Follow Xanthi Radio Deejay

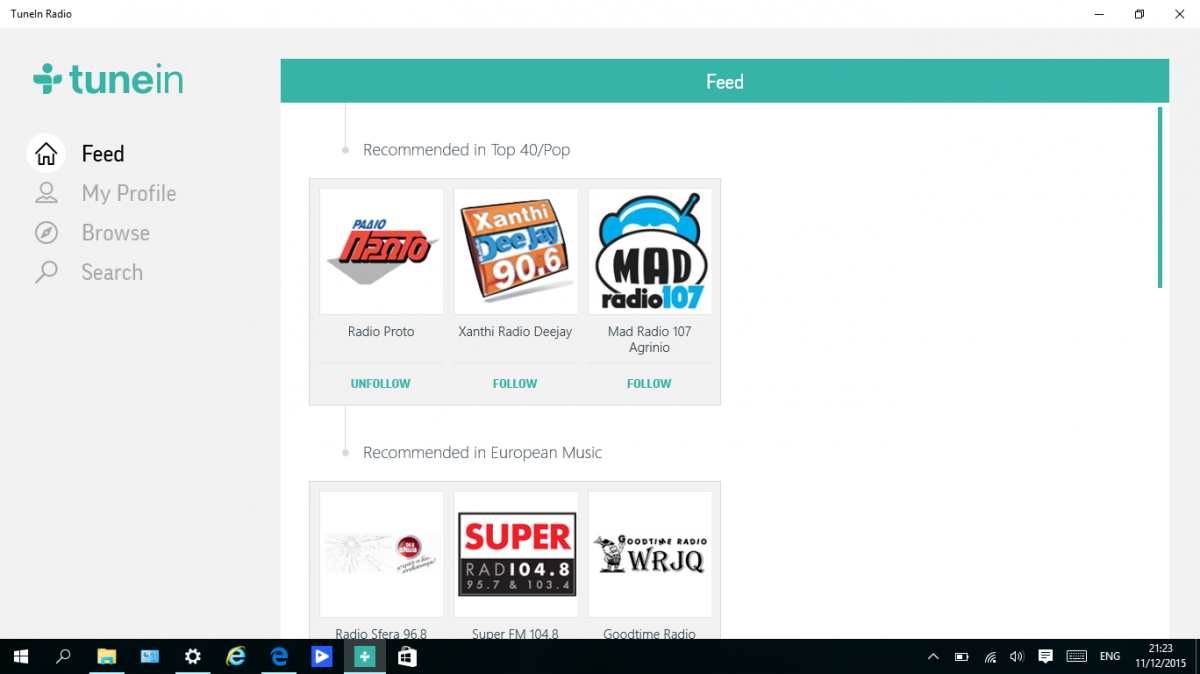[x=515, y=384]
